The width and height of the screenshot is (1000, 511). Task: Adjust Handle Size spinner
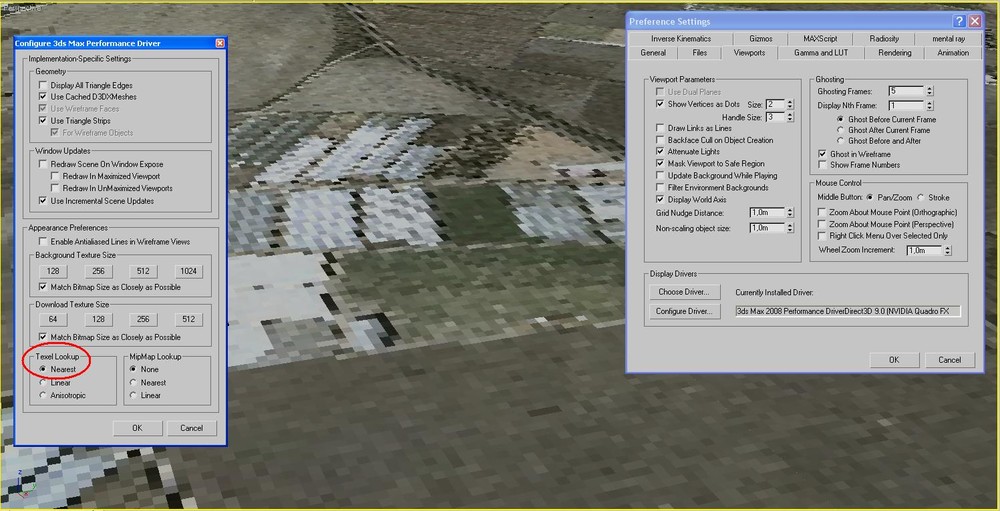point(790,117)
